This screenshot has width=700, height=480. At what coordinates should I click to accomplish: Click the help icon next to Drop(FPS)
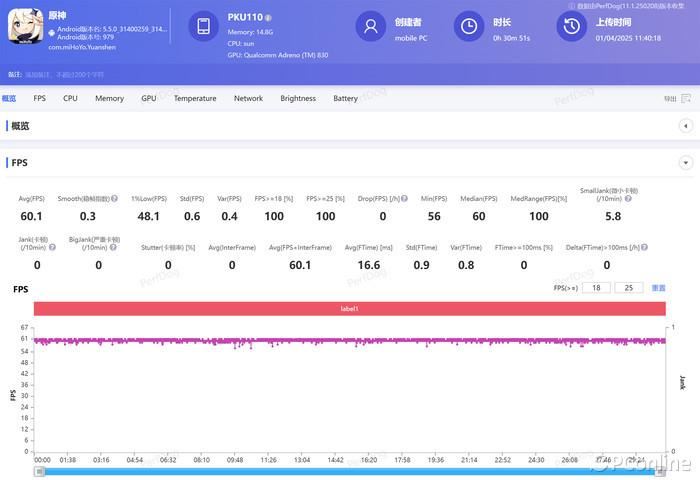(x=404, y=198)
